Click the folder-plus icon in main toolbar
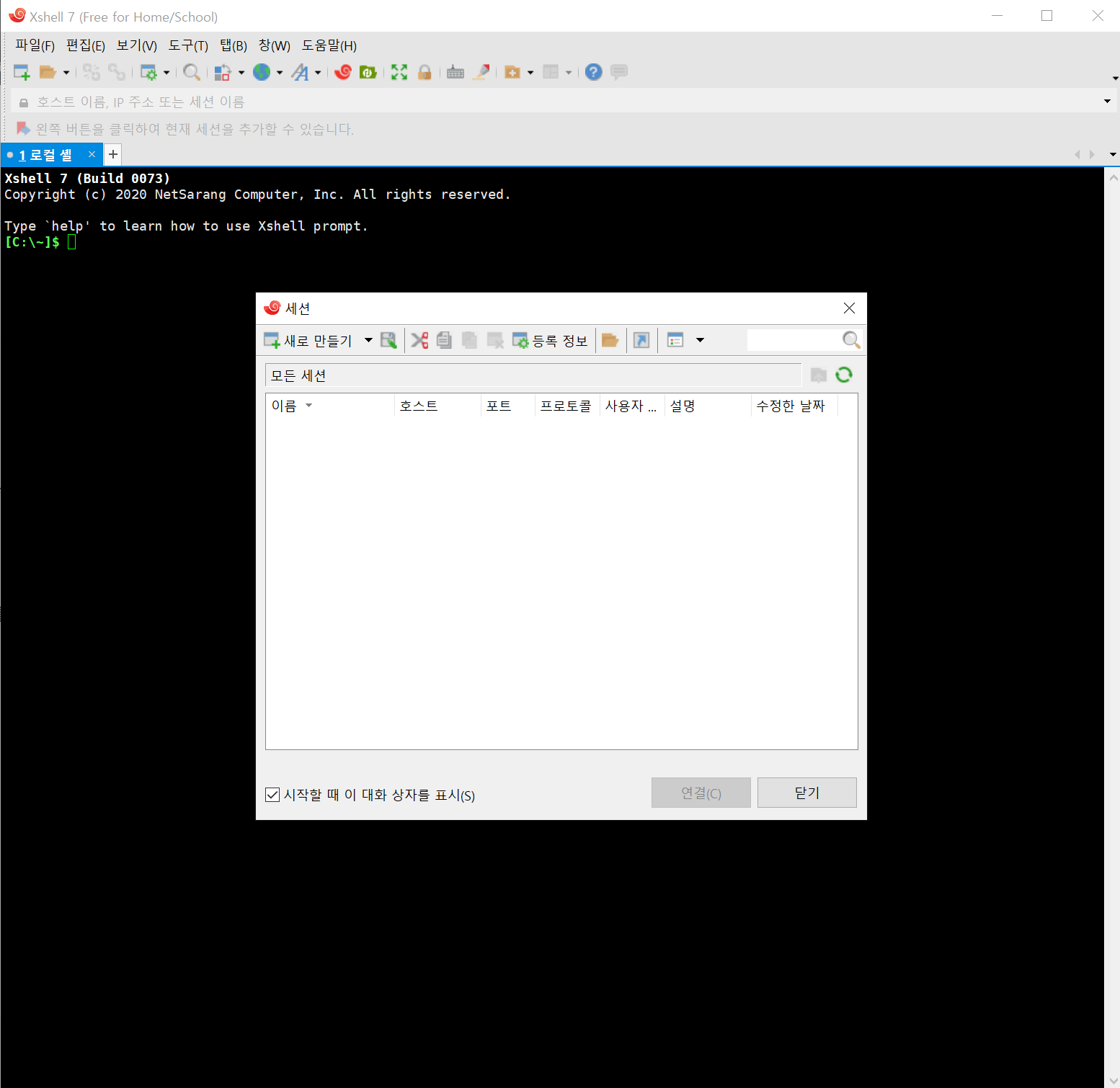1120x1088 pixels. click(x=512, y=72)
